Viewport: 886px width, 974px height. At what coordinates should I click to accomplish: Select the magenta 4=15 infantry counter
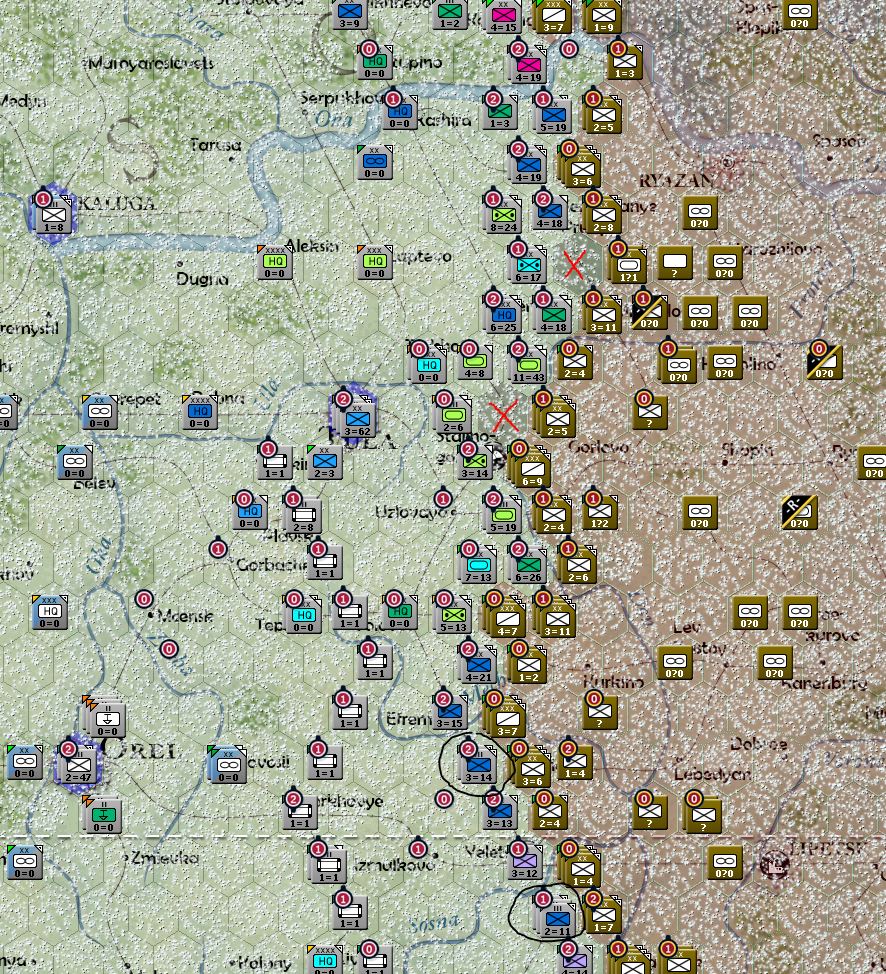[x=503, y=16]
